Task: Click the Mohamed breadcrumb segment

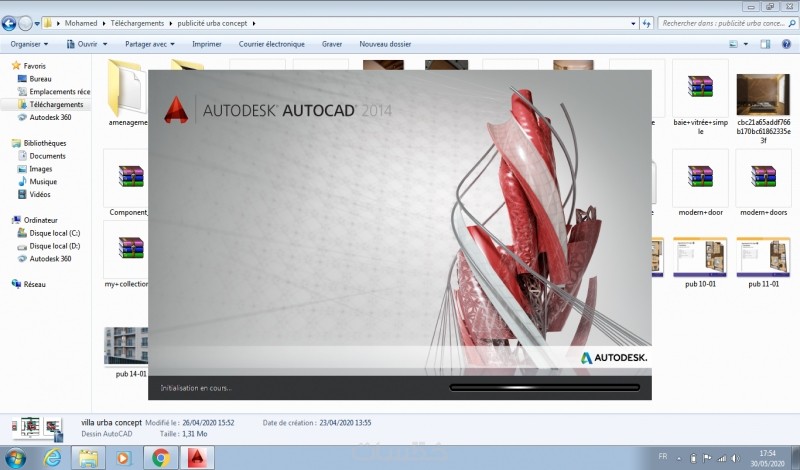Action: (81, 23)
